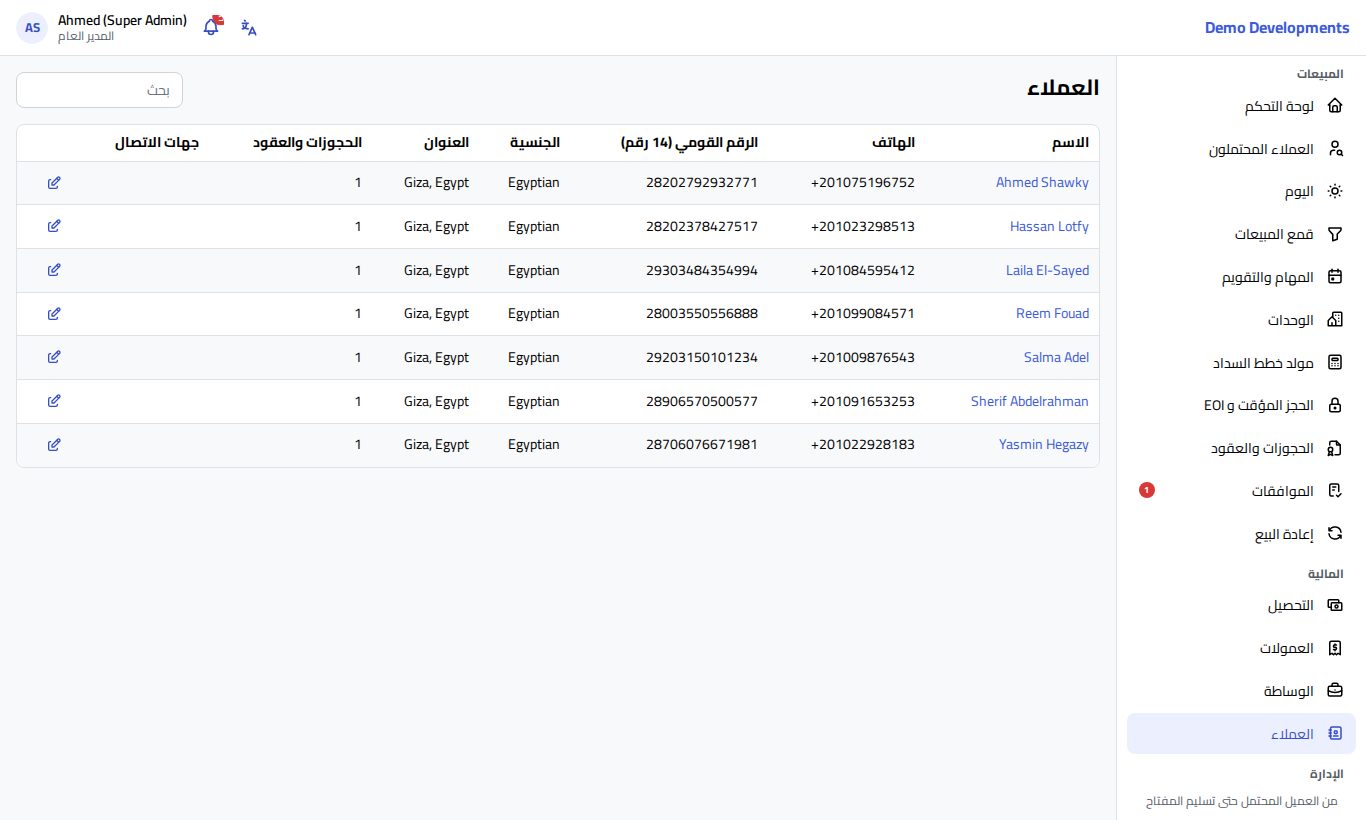Open the approvals menu item with the red badge

pyautogui.click(x=1241, y=491)
